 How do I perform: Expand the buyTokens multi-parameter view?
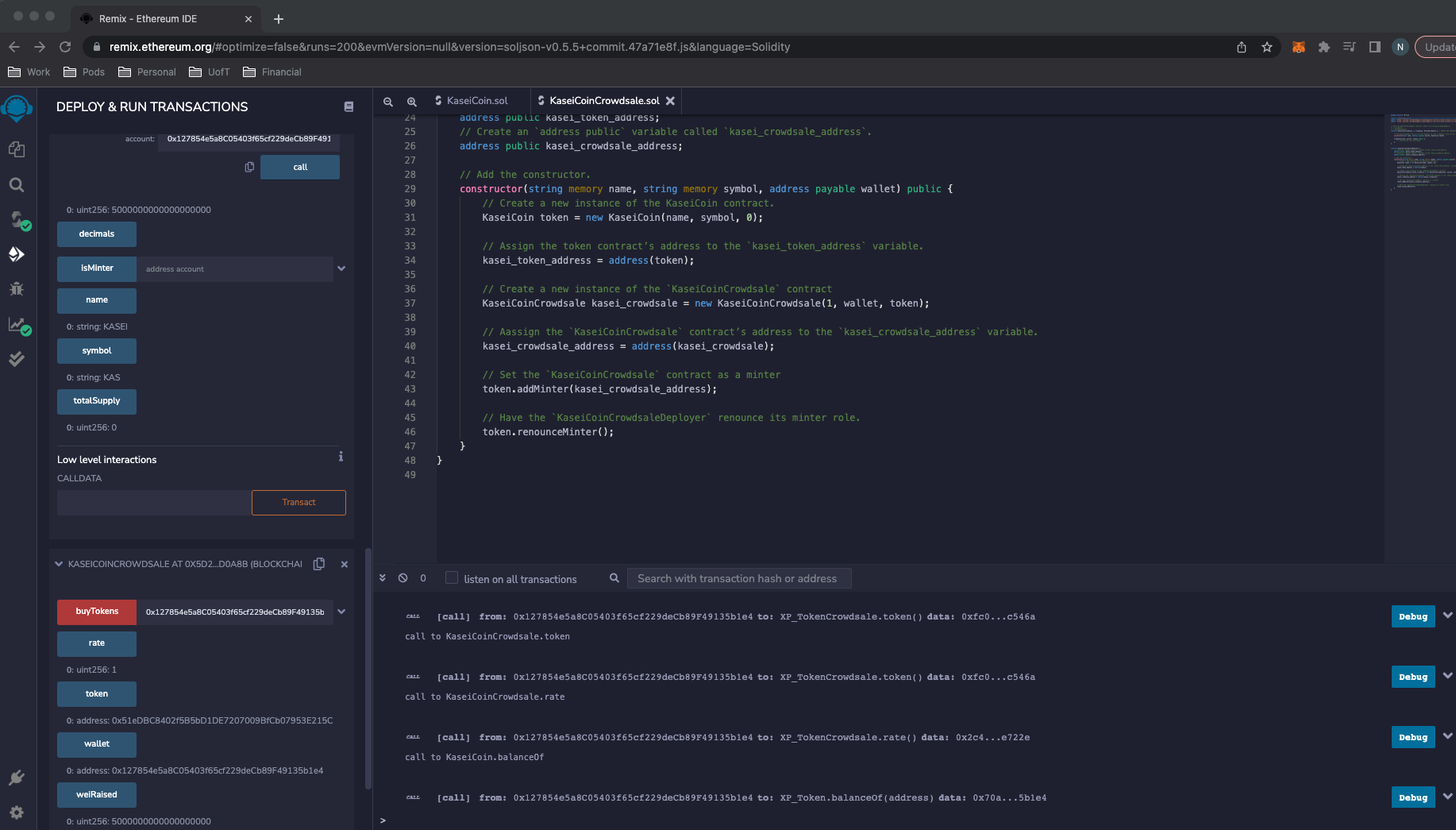341,612
